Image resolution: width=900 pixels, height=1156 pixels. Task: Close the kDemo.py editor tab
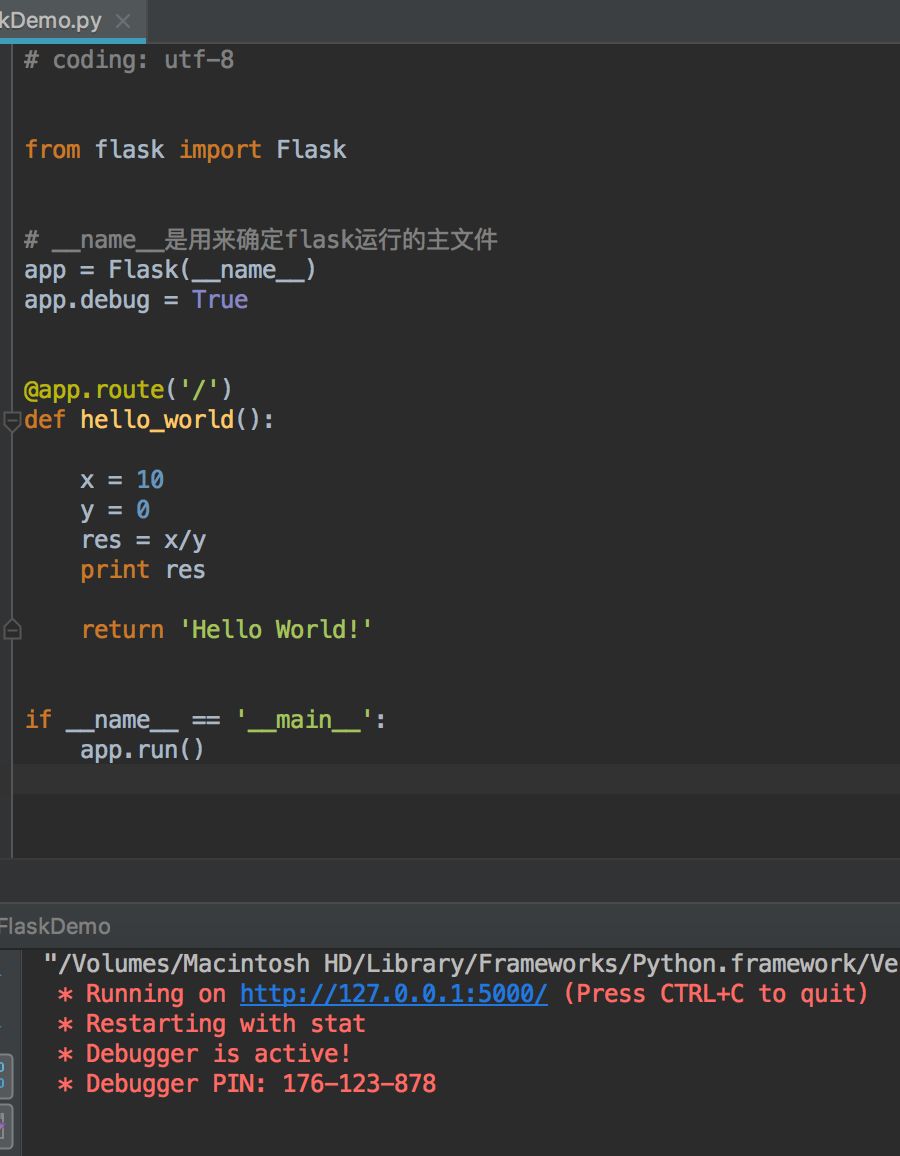[123, 21]
